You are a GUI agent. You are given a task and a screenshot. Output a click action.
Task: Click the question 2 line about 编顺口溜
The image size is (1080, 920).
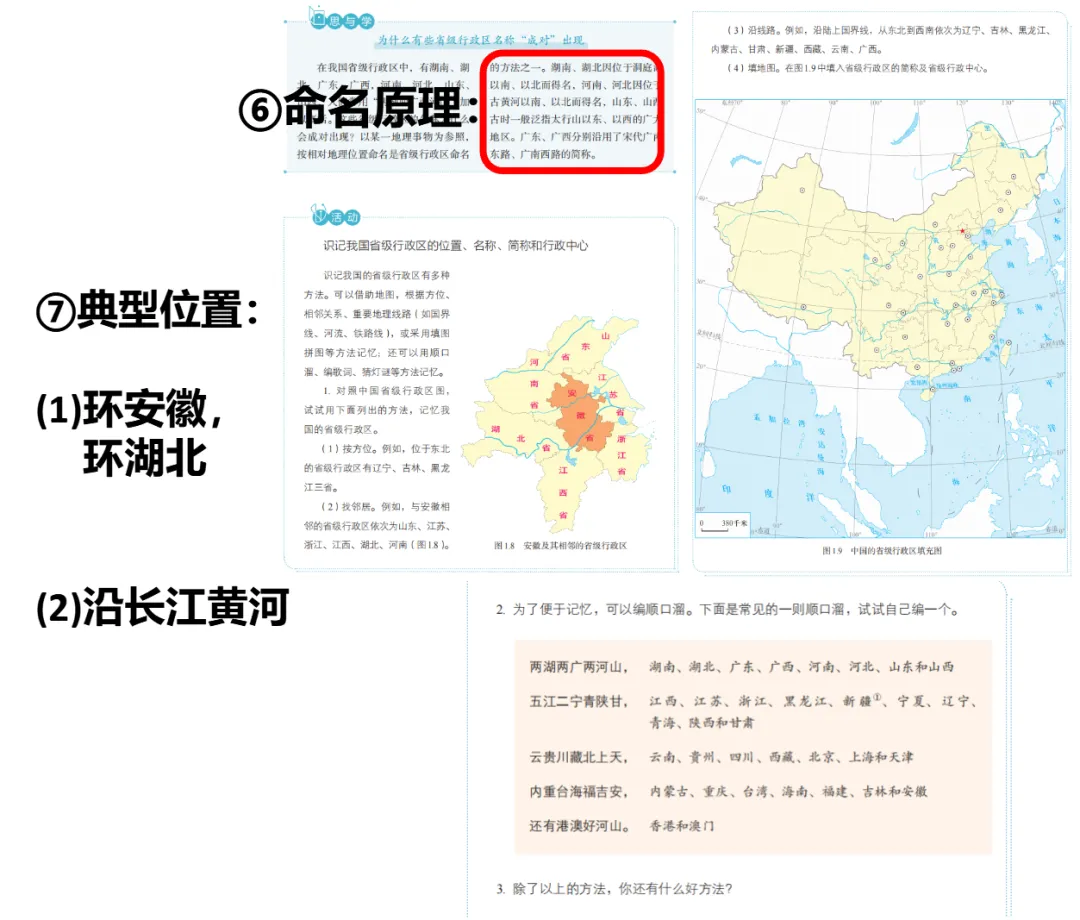pyautogui.click(x=727, y=609)
